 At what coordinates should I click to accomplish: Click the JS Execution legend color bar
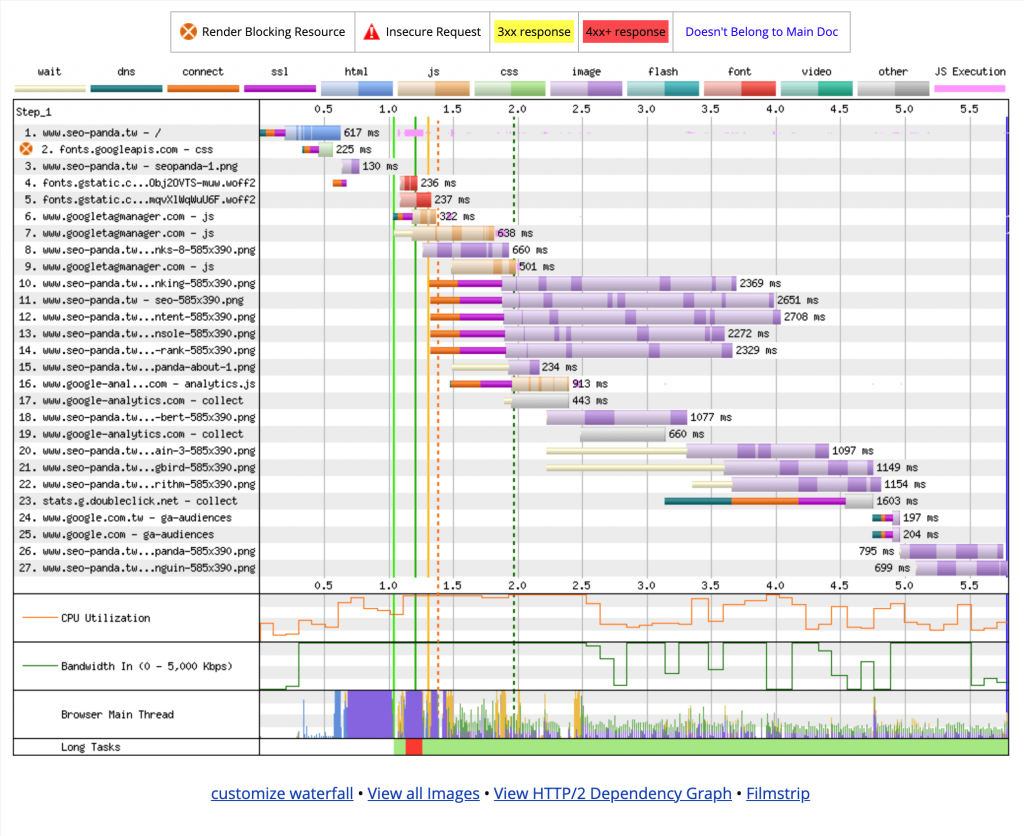[x=970, y=88]
